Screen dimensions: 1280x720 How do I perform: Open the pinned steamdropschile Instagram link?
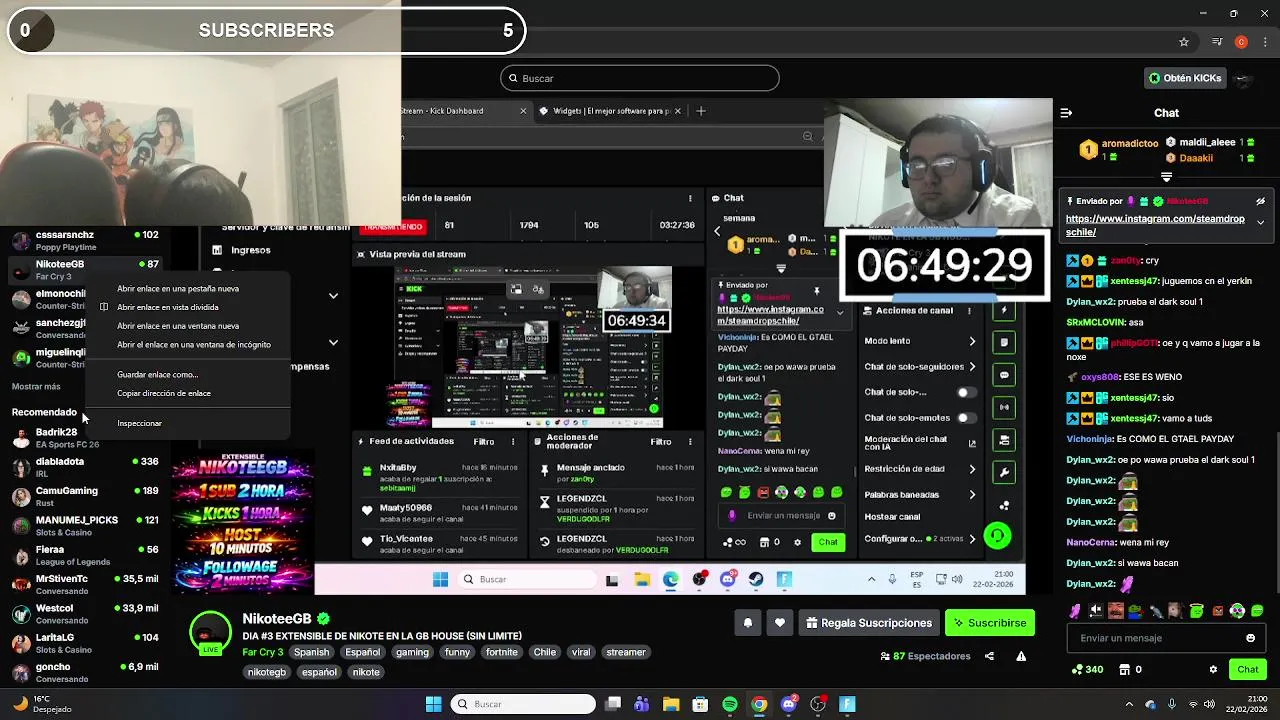coord(1155,225)
